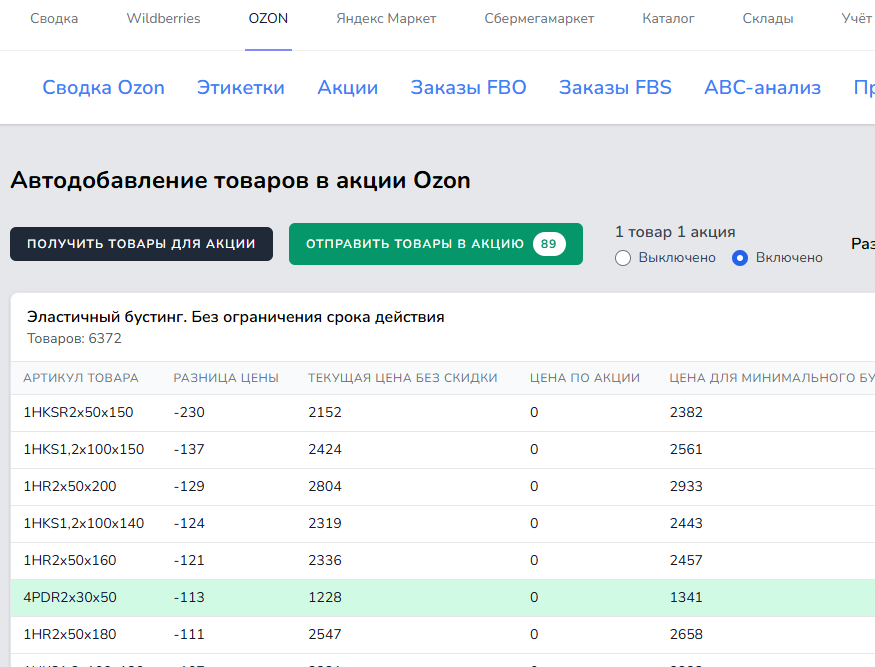Click the current price 2804 cell
Image resolution: width=875 pixels, height=667 pixels.
point(325,486)
